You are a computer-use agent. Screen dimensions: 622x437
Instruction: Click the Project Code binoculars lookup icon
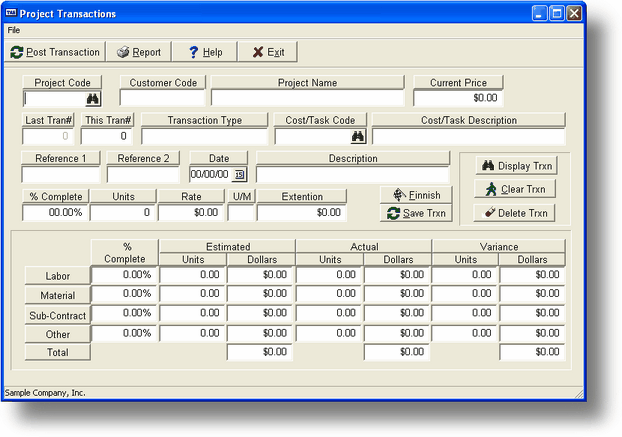[93, 99]
